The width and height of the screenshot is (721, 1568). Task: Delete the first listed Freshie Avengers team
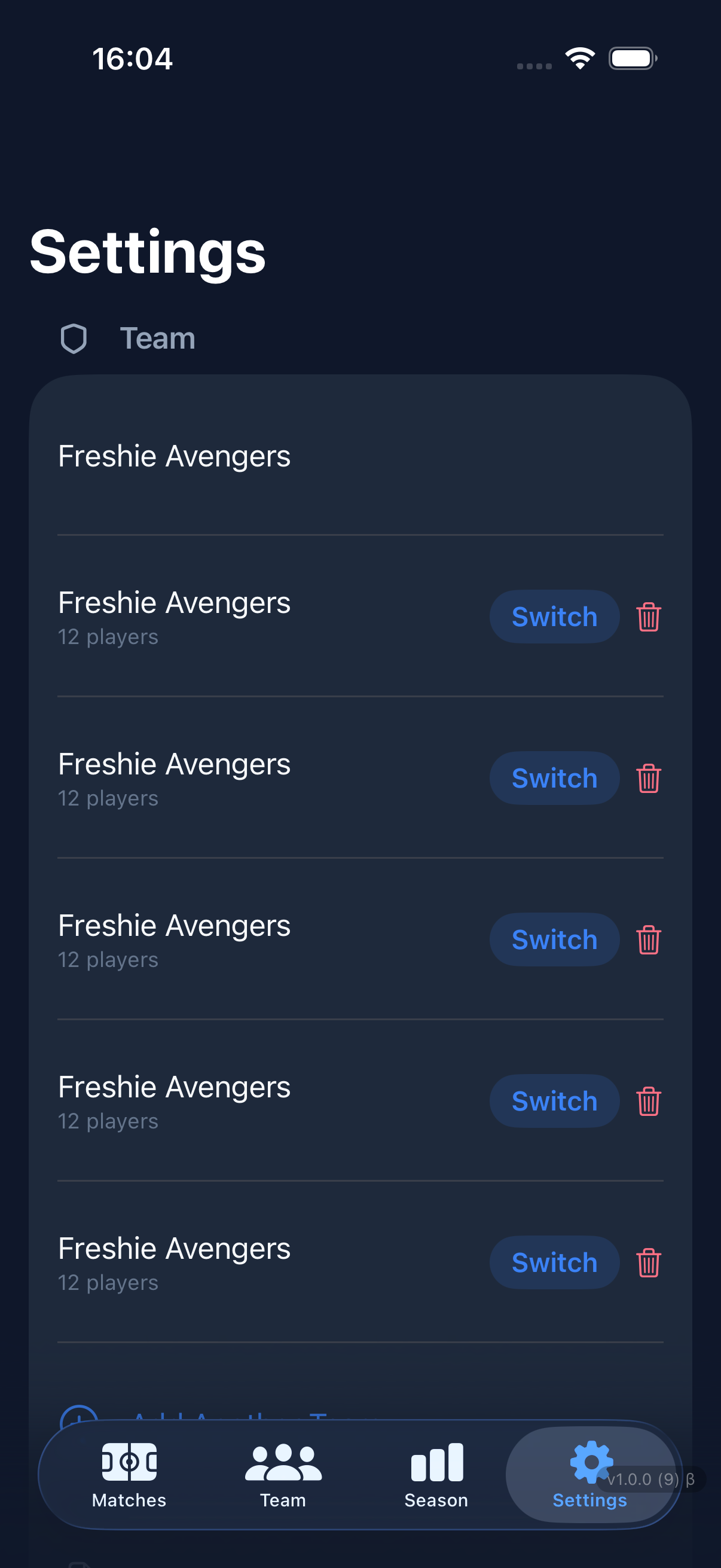pyautogui.click(x=649, y=617)
